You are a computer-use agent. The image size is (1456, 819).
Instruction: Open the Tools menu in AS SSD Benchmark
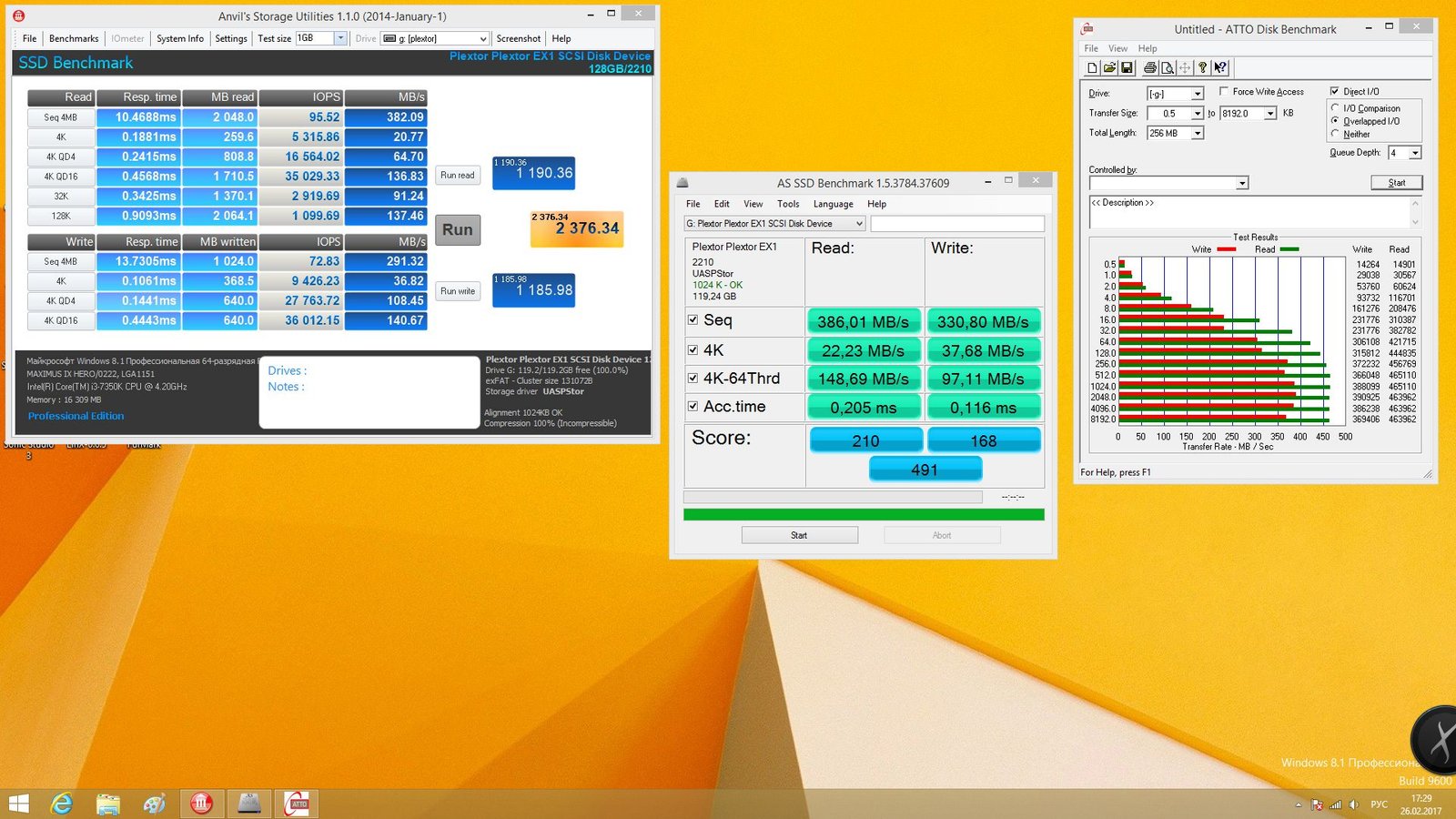point(788,204)
